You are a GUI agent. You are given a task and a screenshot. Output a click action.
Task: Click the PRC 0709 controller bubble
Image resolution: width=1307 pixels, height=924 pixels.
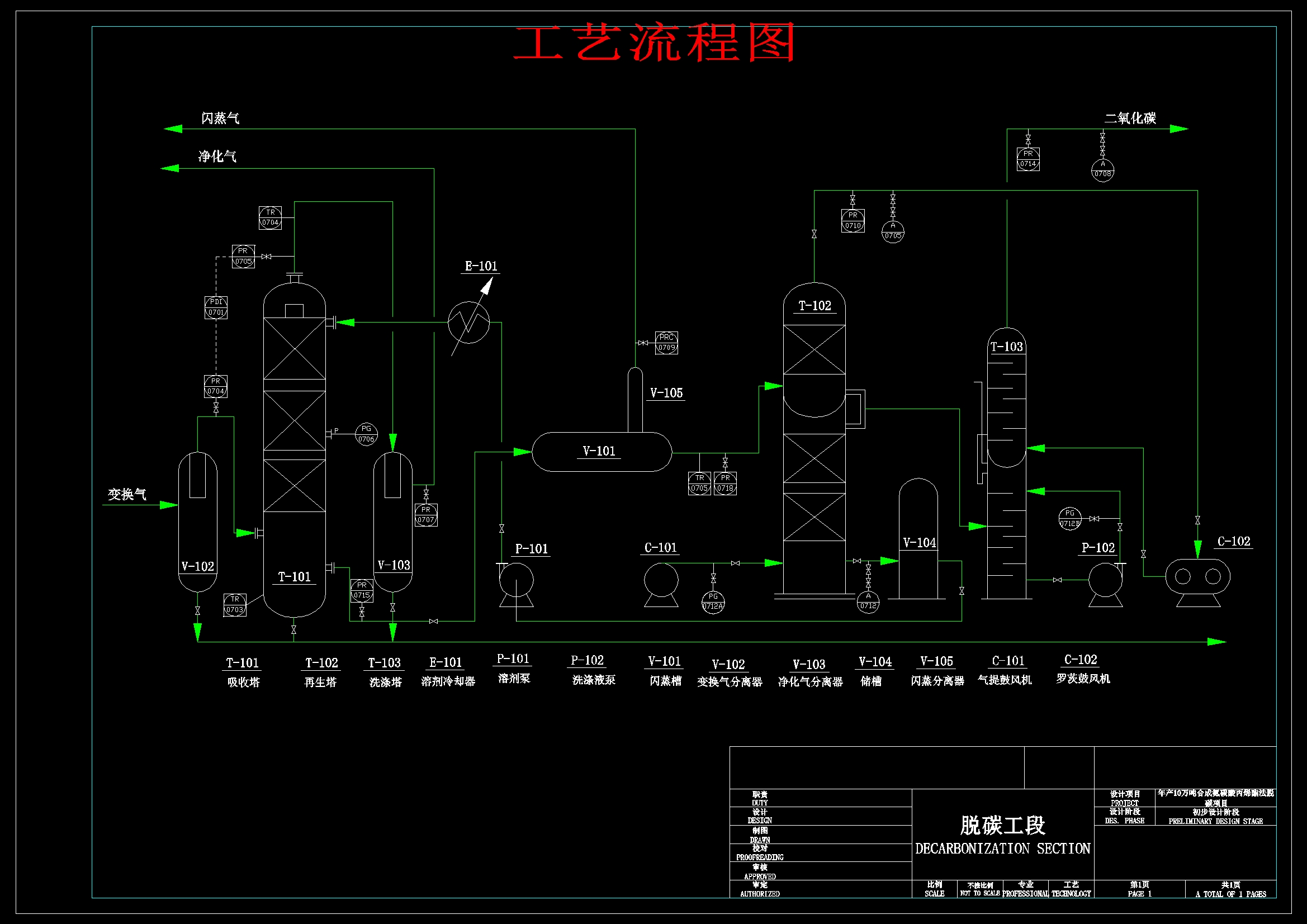pyautogui.click(x=666, y=344)
